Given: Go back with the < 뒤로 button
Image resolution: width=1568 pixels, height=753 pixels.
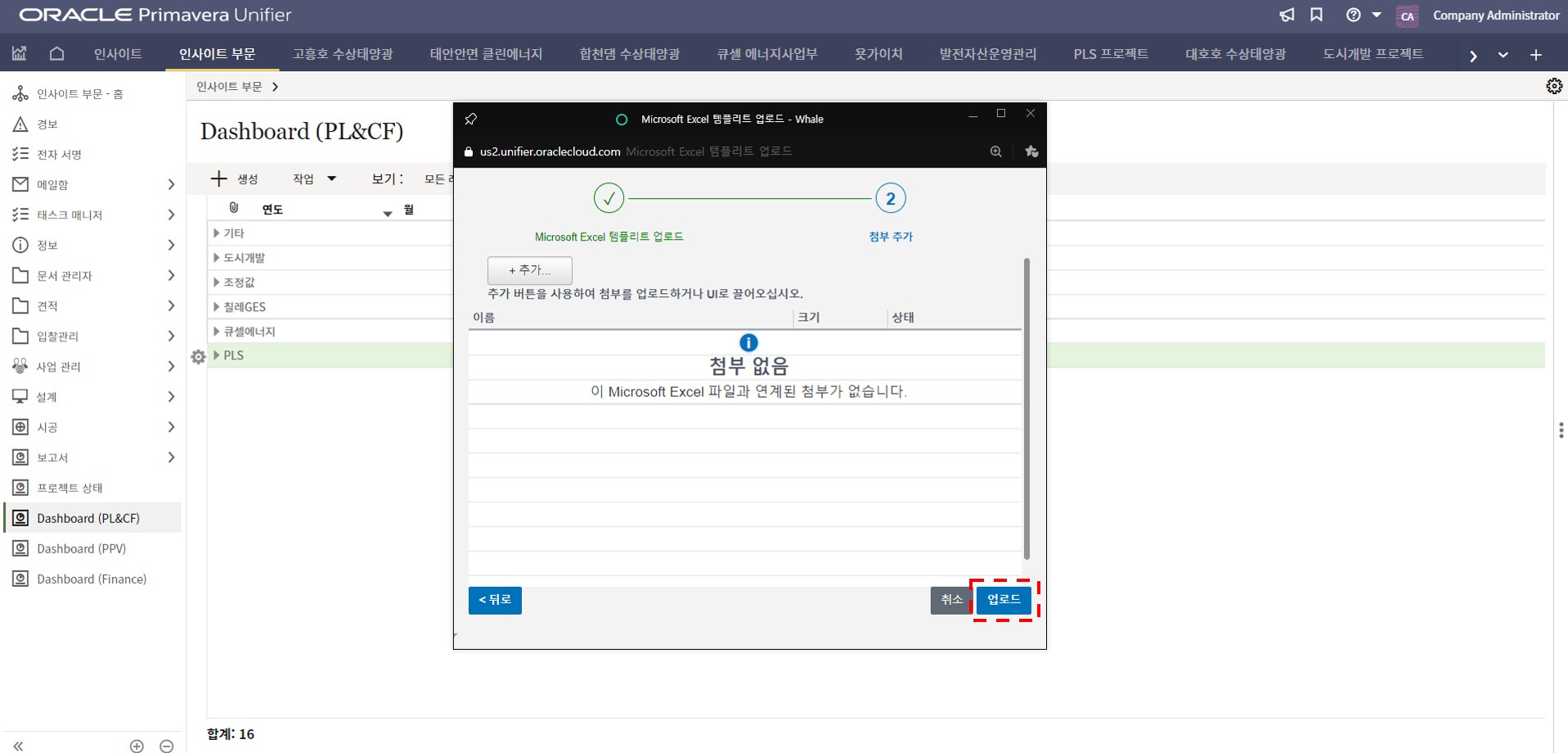Looking at the screenshot, I should click(x=495, y=600).
